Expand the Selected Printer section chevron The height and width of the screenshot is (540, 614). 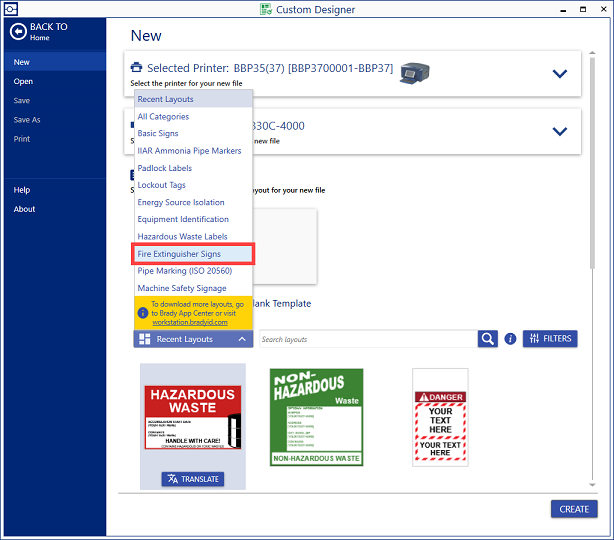pyautogui.click(x=559, y=73)
